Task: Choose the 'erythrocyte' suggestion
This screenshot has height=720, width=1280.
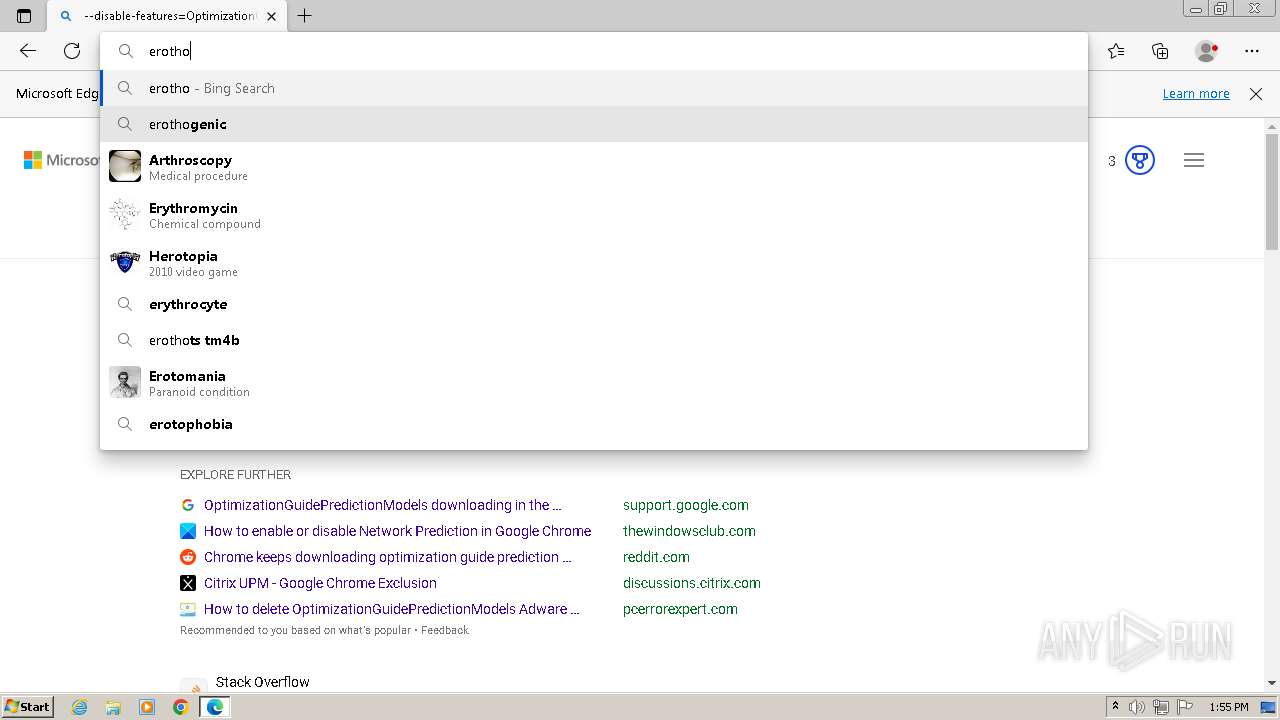Action: (594, 304)
